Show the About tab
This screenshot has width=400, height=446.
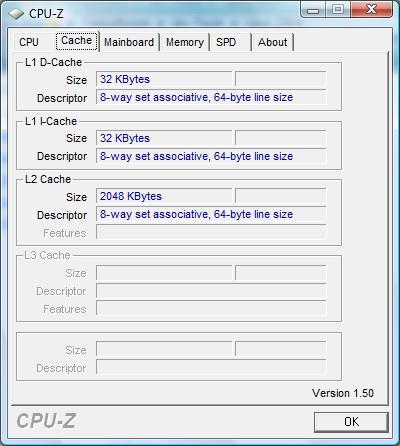click(x=272, y=42)
